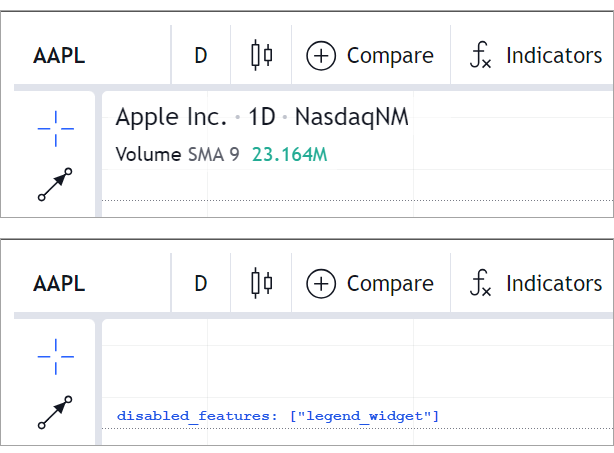The height and width of the screenshot is (453, 614).
Task: Click the AAPL symbol field in the bottom chart
Action: [x=60, y=284]
